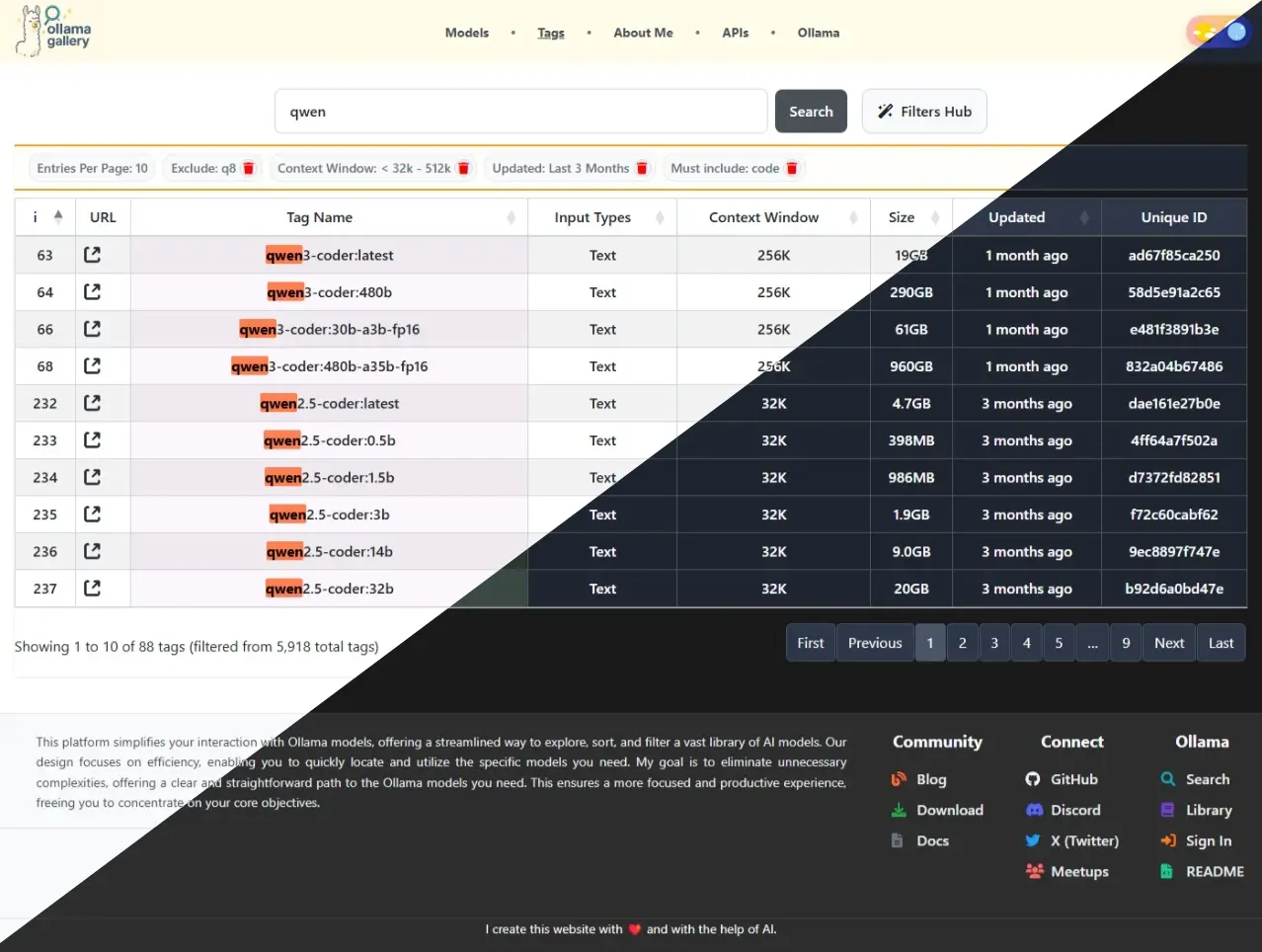Image resolution: width=1262 pixels, height=952 pixels.
Task: Click the Unique ID column header
Action: (1174, 217)
